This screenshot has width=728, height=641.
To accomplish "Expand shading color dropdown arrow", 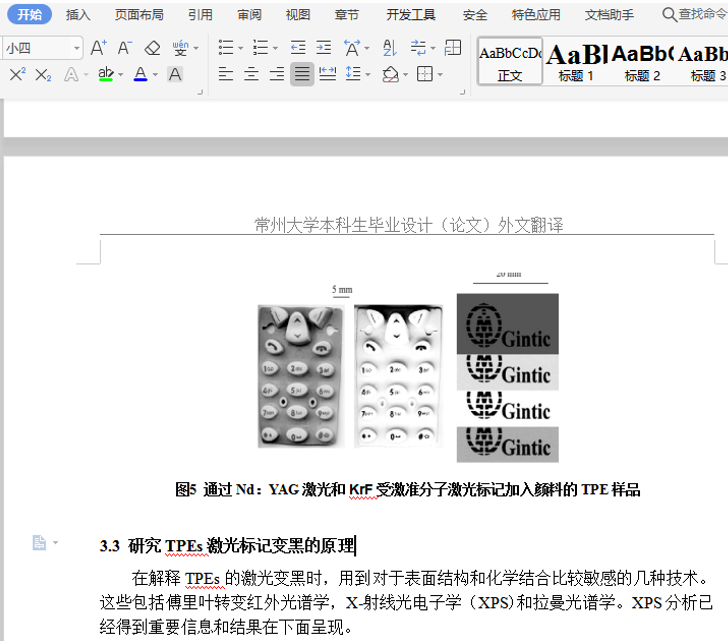I will [x=405, y=74].
